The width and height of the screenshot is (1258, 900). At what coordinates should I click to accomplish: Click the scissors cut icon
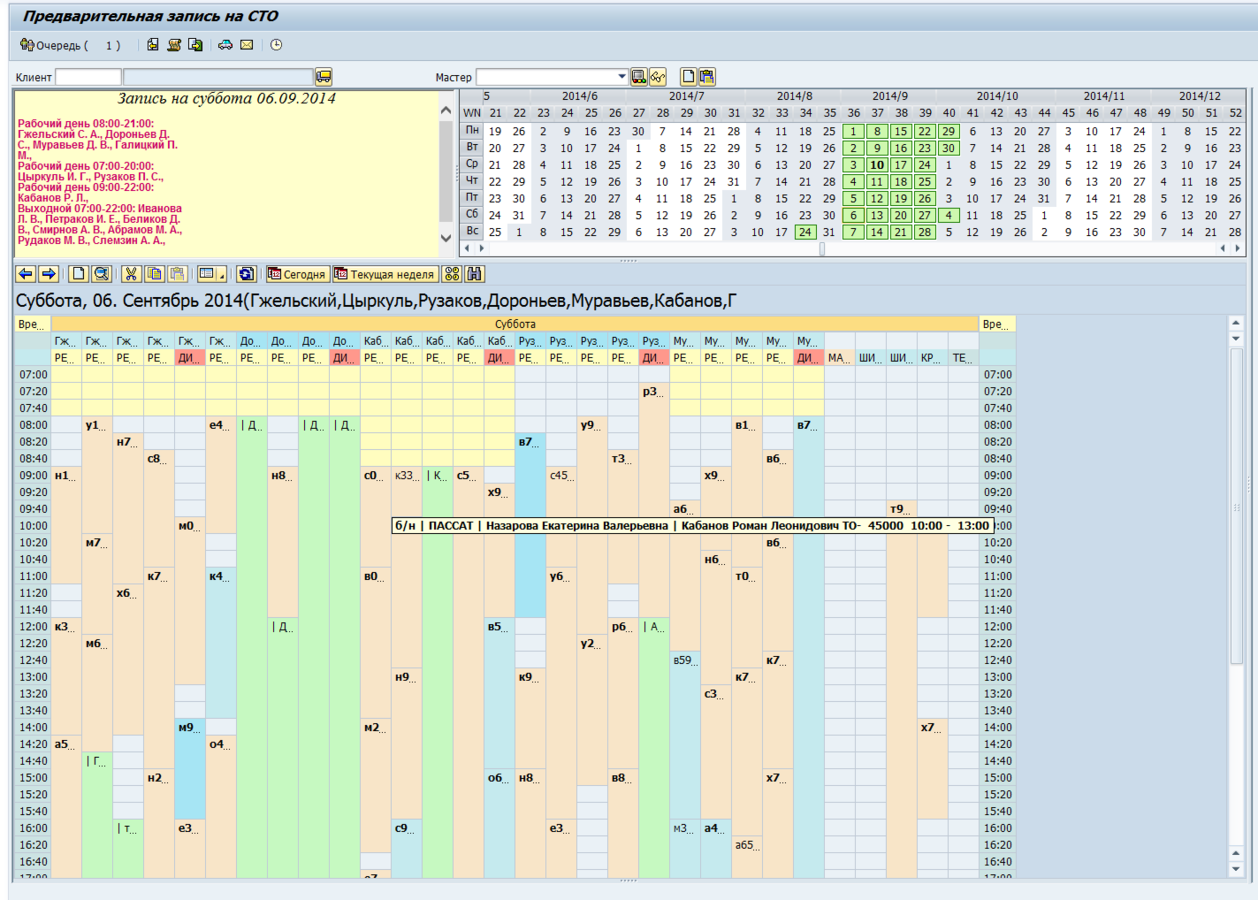pyautogui.click(x=131, y=274)
